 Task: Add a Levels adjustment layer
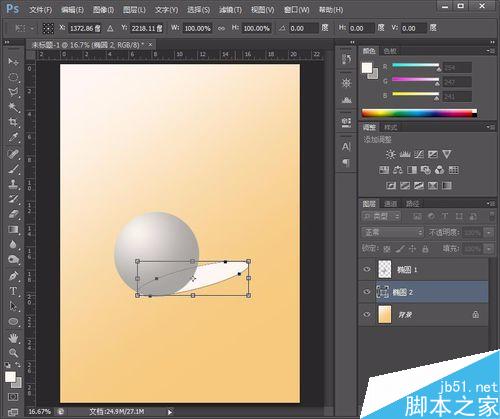[405, 154]
